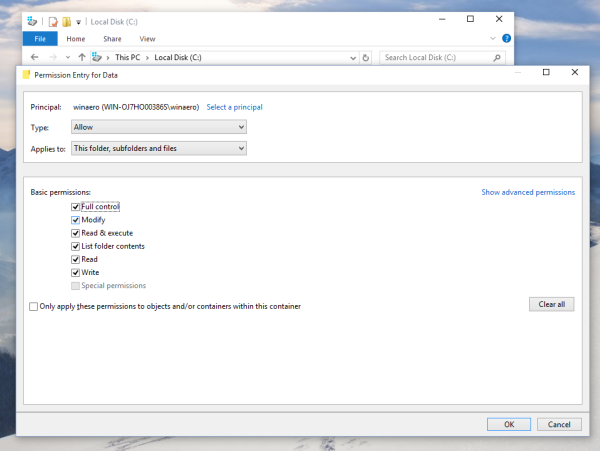Toggle the Write permission checkbox
The height and width of the screenshot is (451, 600).
tap(75, 272)
